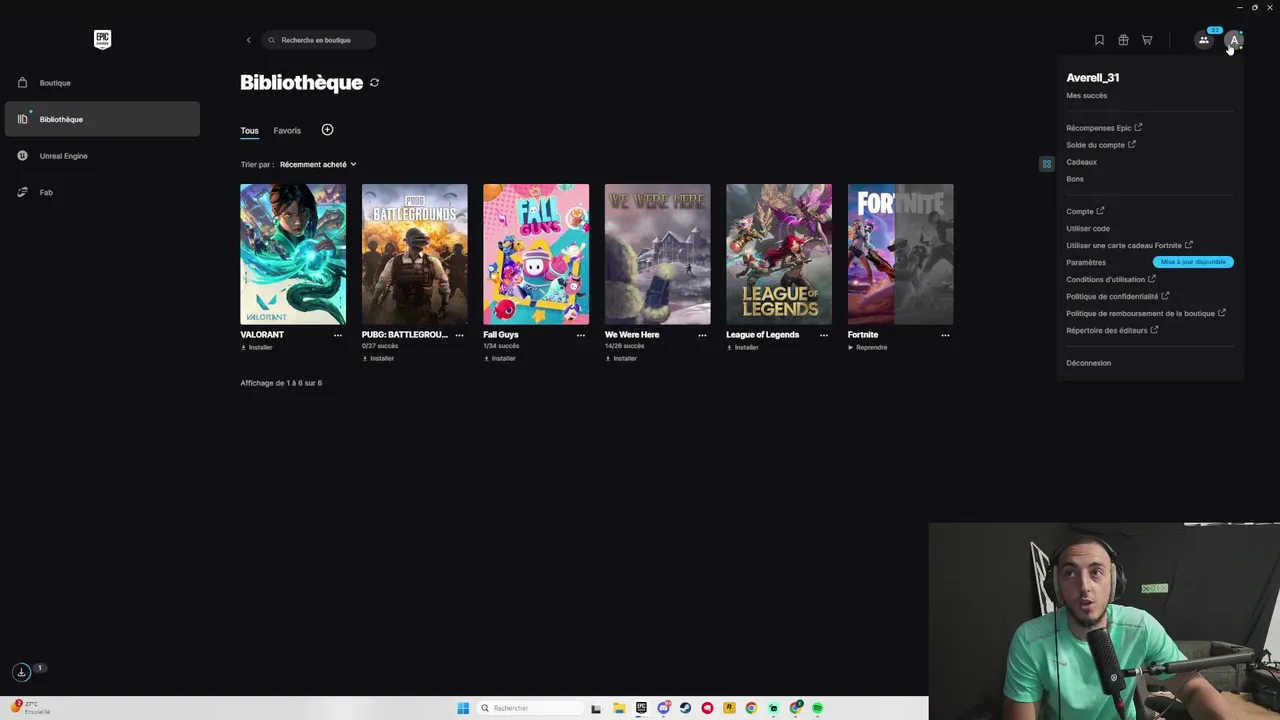Viewport: 1280px width, 720px height.
Task: Open Paramètres in account menu
Action: 1086,262
